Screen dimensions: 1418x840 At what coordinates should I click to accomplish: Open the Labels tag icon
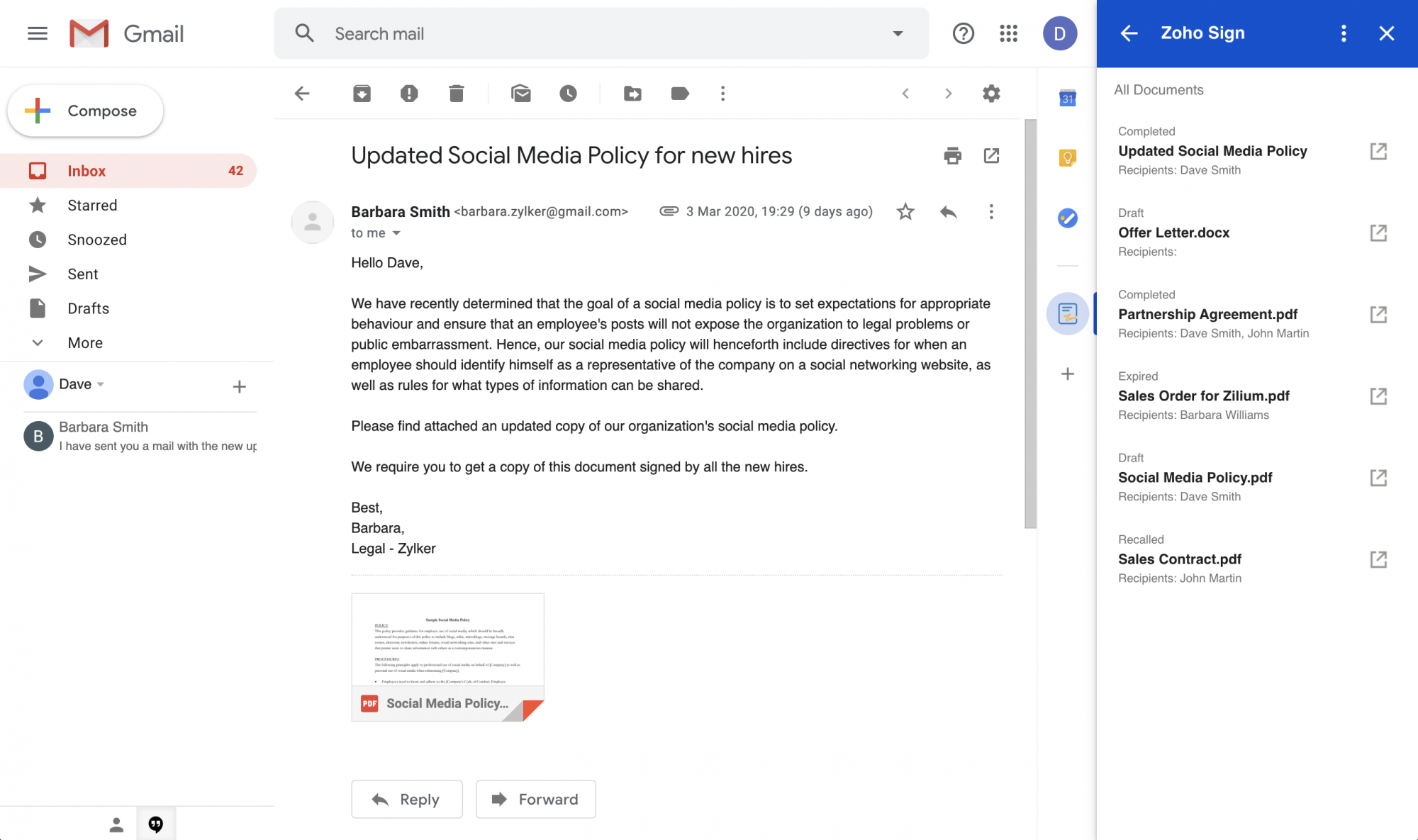(679, 94)
